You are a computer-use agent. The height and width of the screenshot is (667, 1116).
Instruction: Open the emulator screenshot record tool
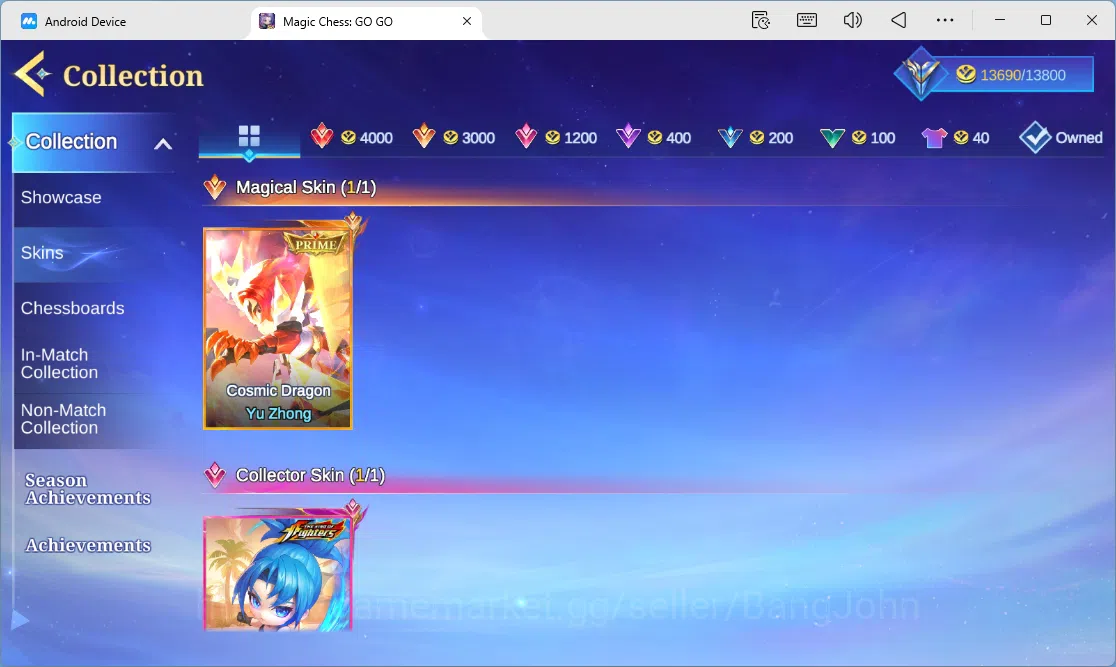tap(761, 21)
